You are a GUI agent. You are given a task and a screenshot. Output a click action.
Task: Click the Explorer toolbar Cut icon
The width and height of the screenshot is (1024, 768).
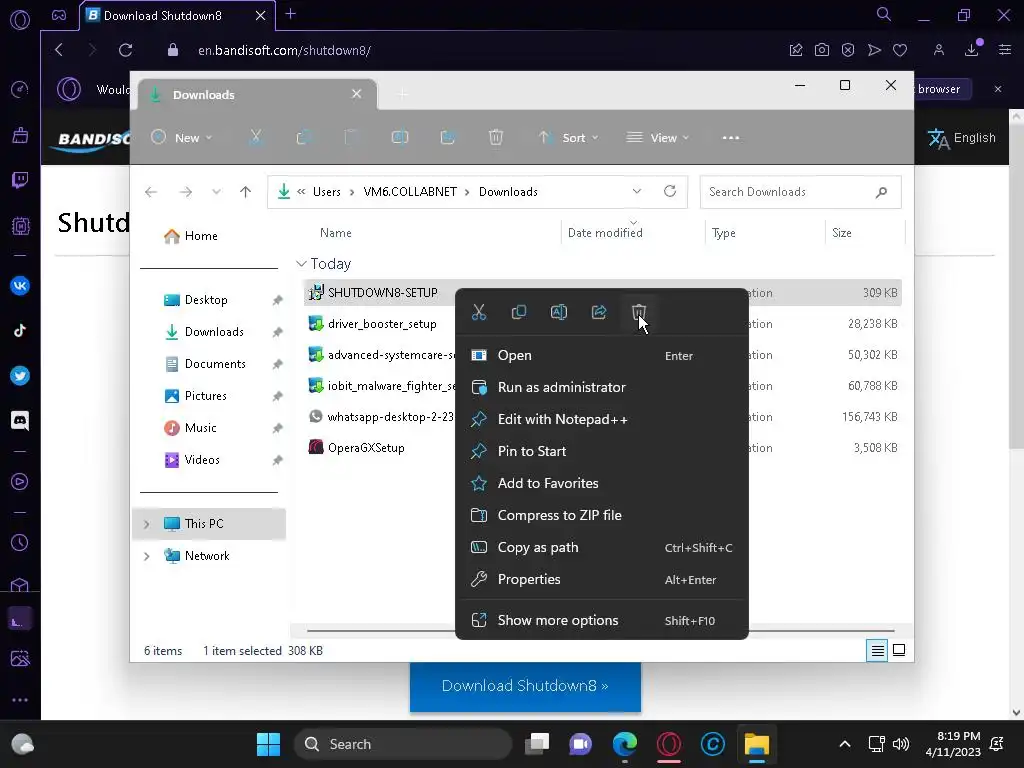pos(255,137)
